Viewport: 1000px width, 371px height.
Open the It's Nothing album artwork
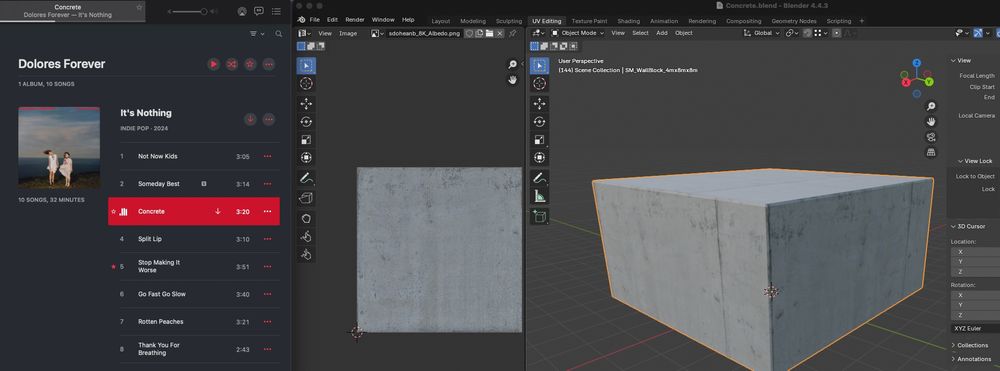click(59, 147)
